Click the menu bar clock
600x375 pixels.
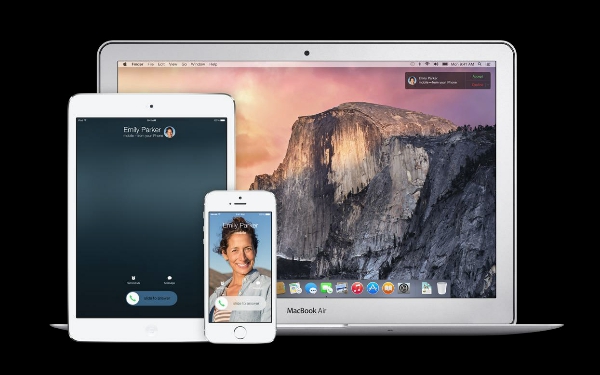coord(463,64)
